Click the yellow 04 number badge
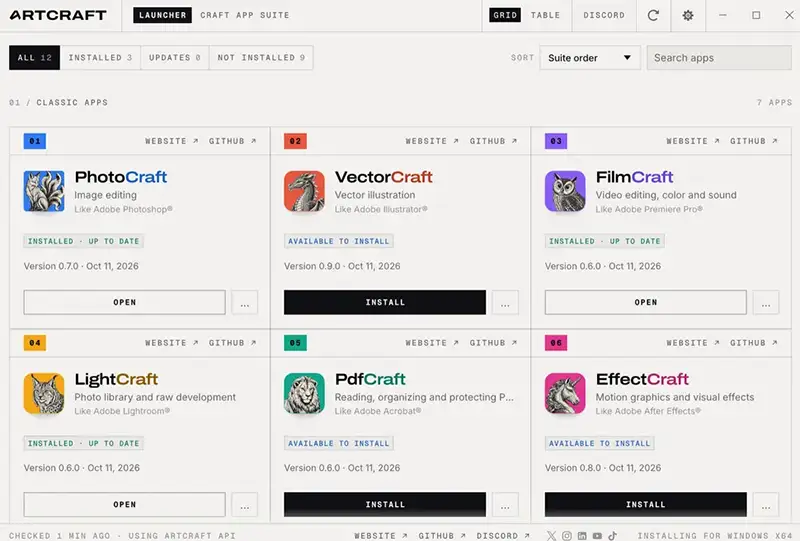Image resolution: width=800 pixels, height=541 pixels. pyautogui.click(x=35, y=342)
